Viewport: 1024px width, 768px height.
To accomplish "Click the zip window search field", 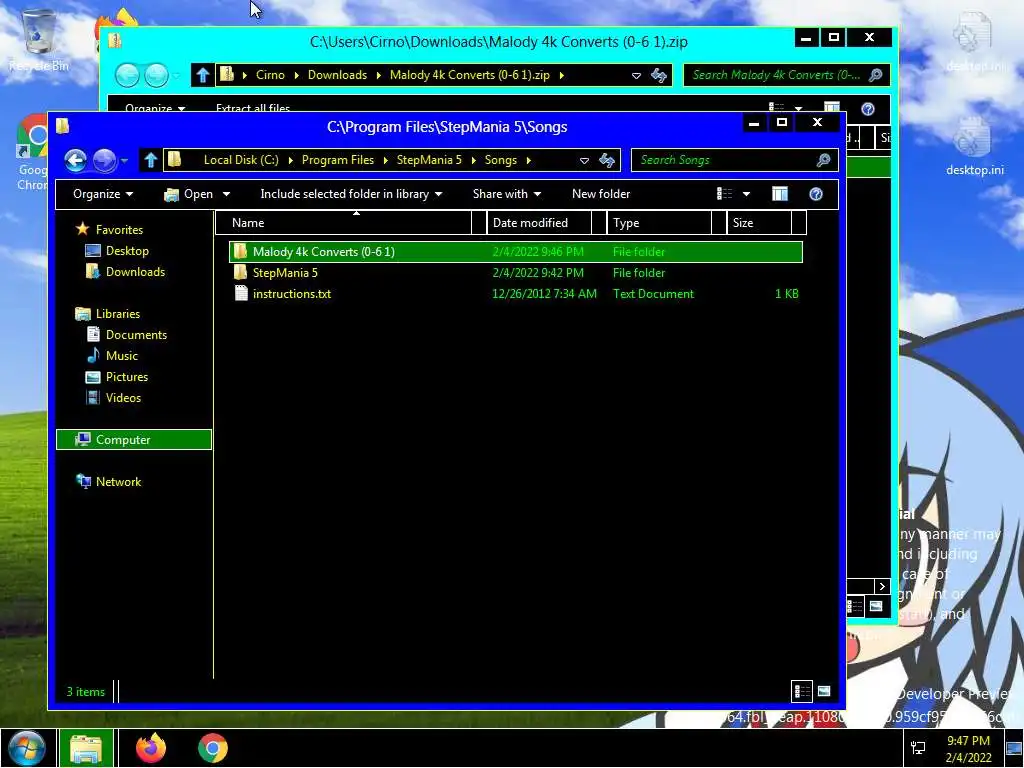I will [775, 75].
